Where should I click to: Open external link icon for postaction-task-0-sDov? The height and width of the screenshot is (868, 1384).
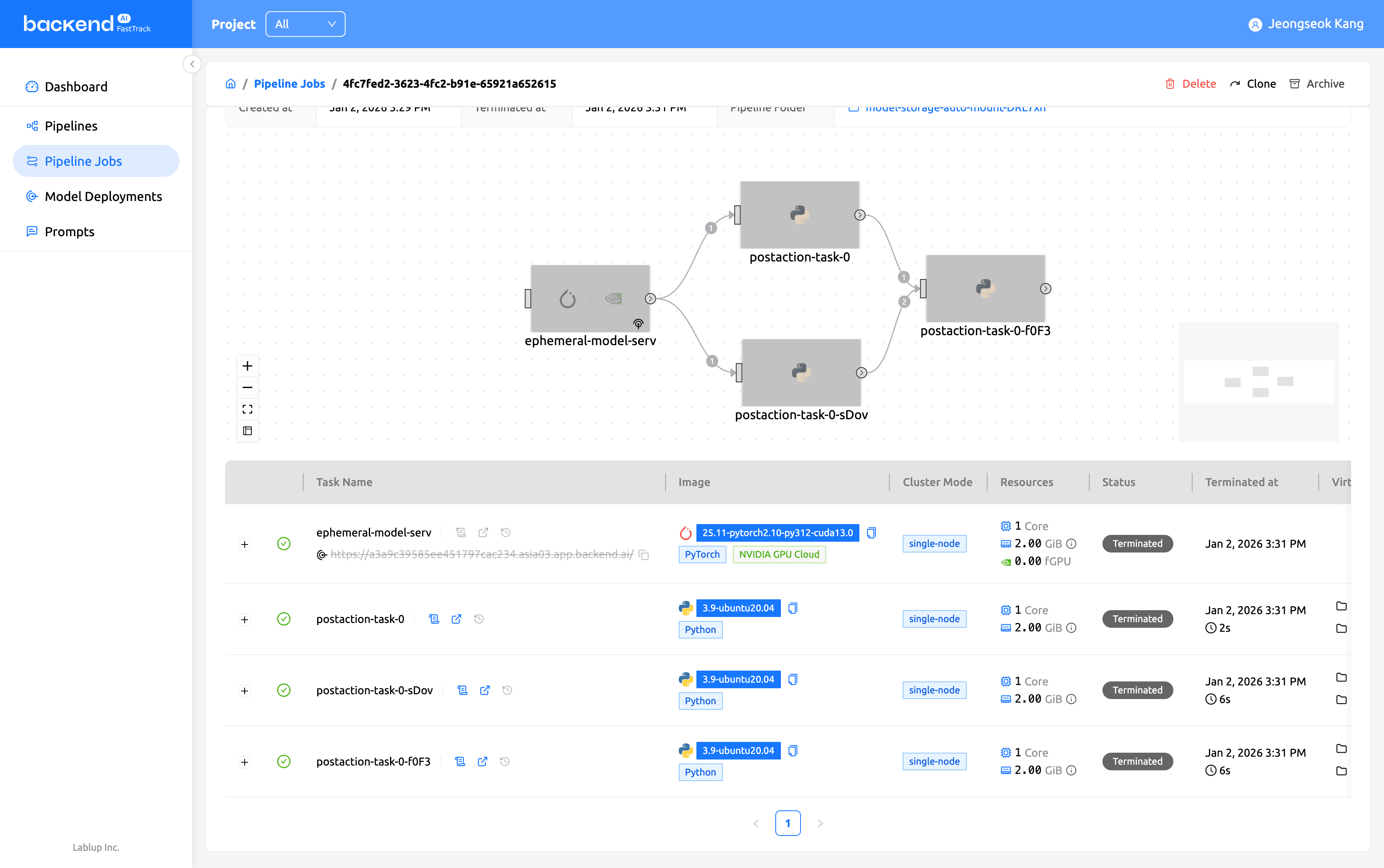(485, 690)
